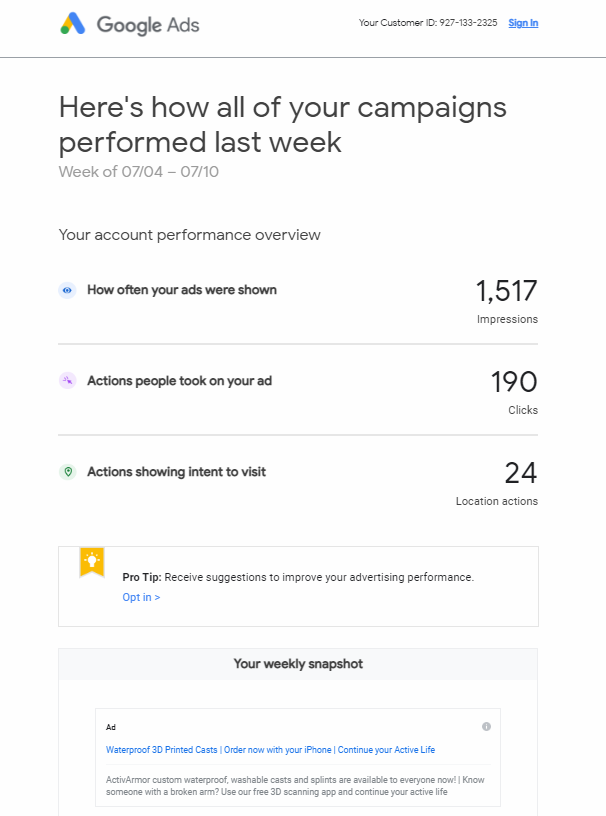Viewport: 606px width, 816px height.
Task: Click the 1,517 impressions figure
Action: [507, 290]
